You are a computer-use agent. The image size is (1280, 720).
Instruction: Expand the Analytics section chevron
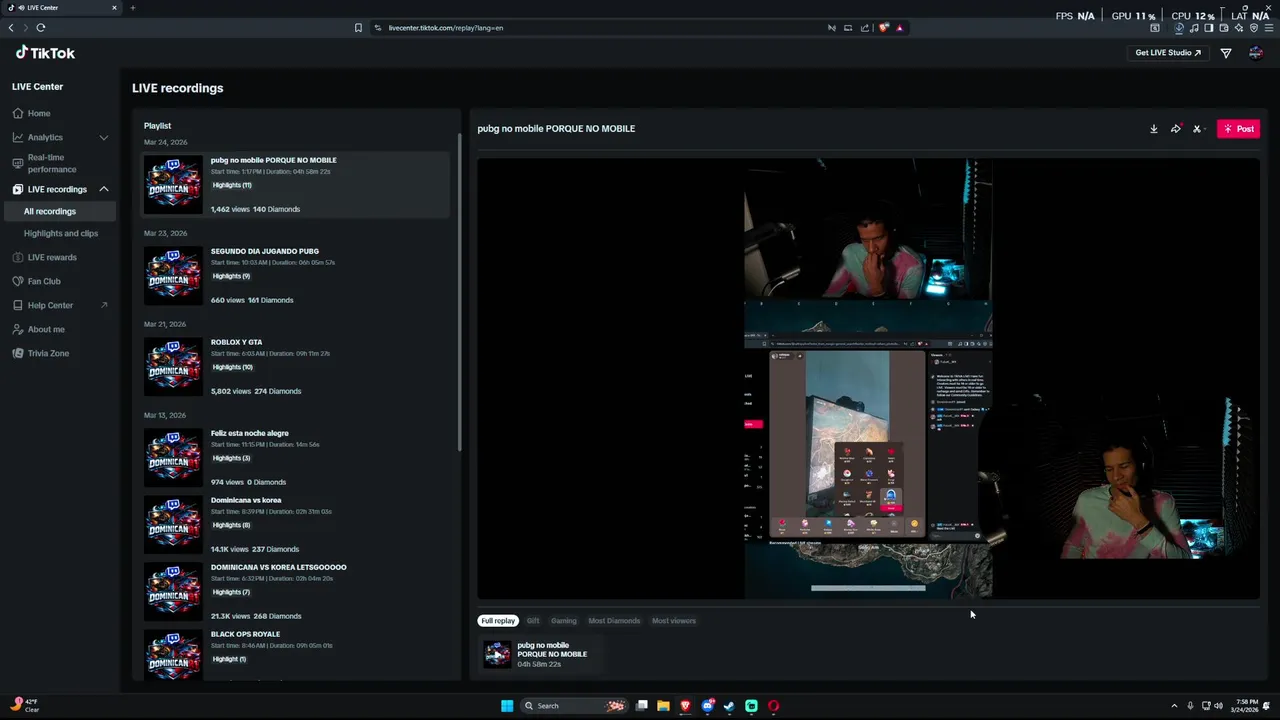coord(103,137)
